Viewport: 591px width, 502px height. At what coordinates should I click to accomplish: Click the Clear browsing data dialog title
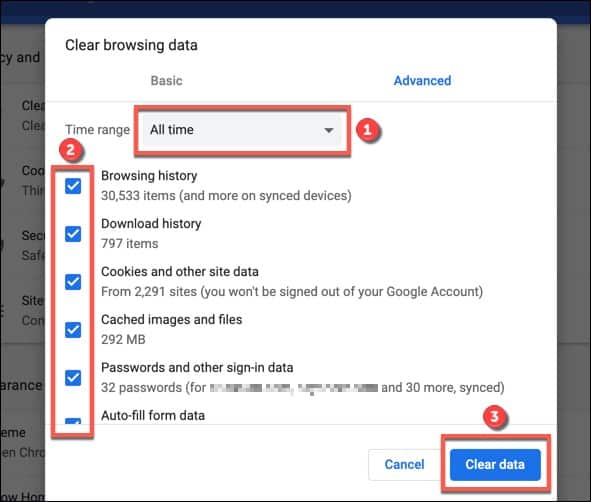pos(131,45)
